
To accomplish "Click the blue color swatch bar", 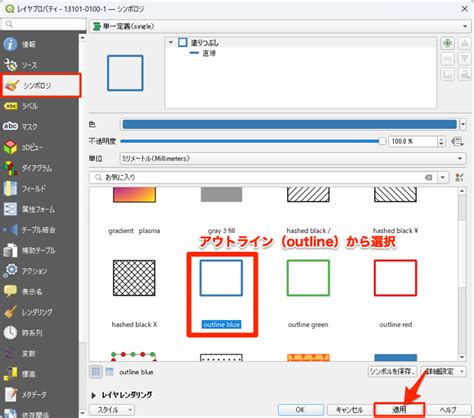I will click(x=289, y=124).
